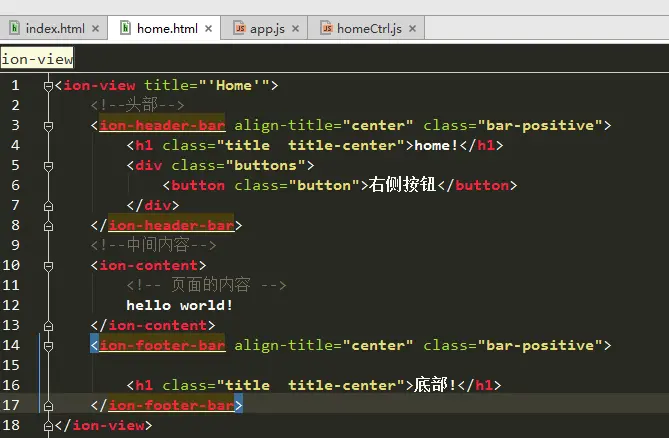Image resolution: width=669 pixels, height=438 pixels.
Task: Collapse the ion-content fold on line 10
Action: (x=48, y=266)
